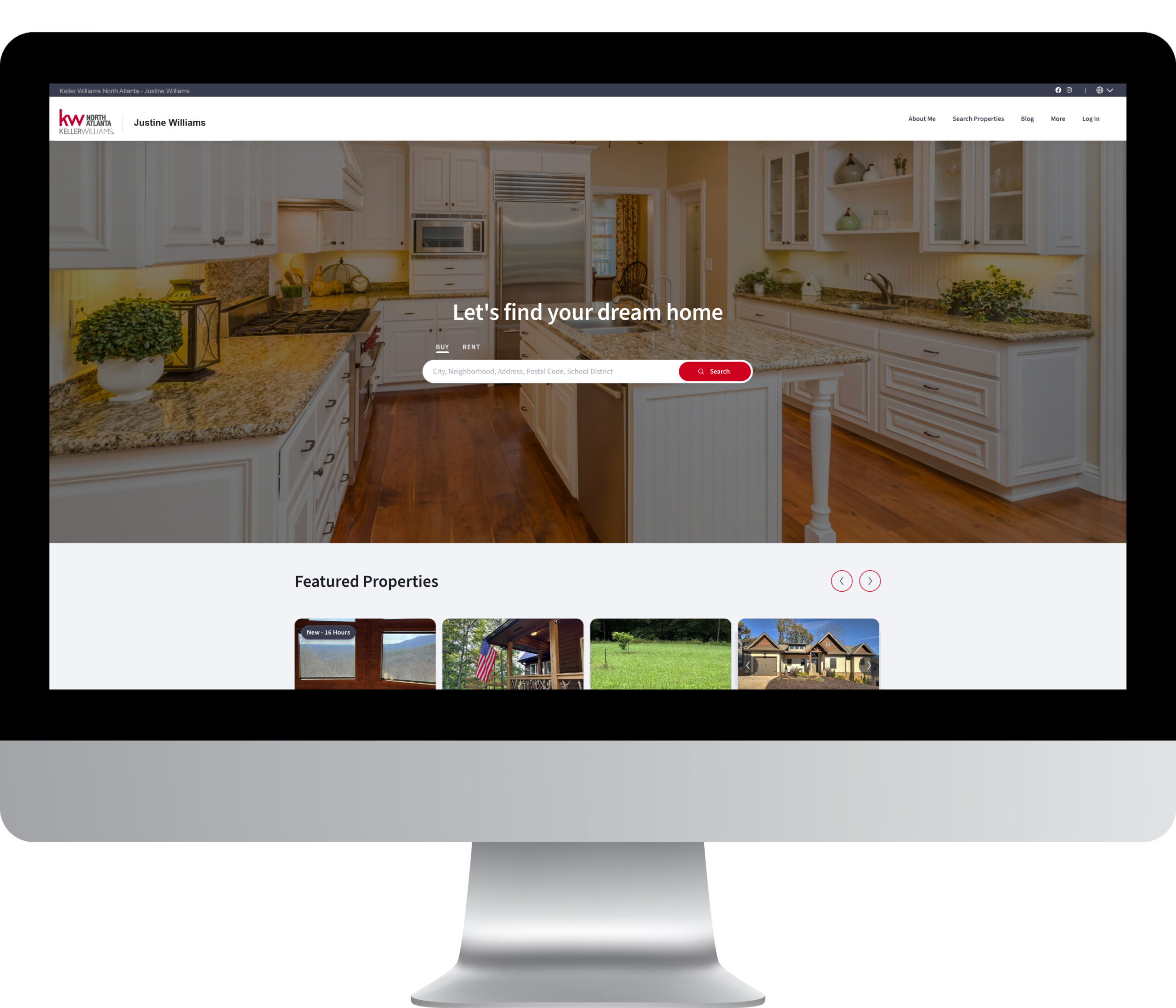Click the red Search button

714,371
